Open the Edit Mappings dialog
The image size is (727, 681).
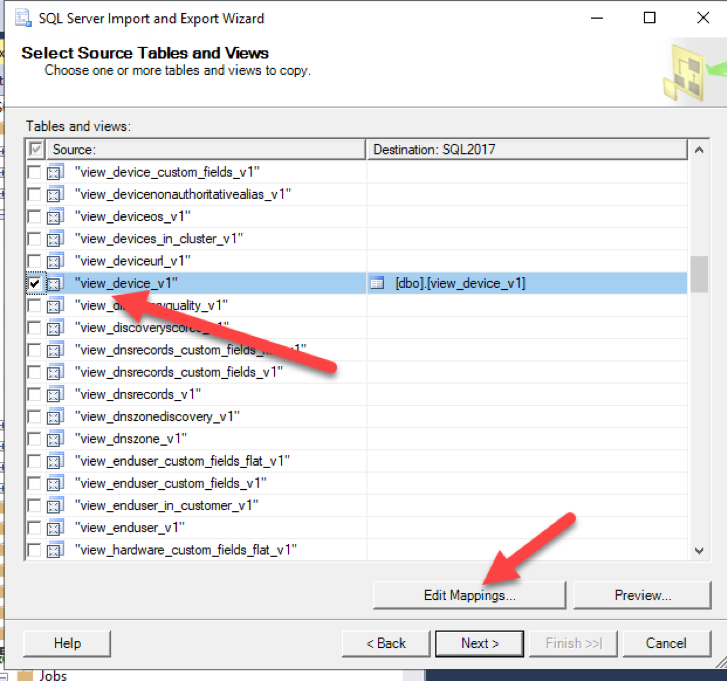[469, 594]
